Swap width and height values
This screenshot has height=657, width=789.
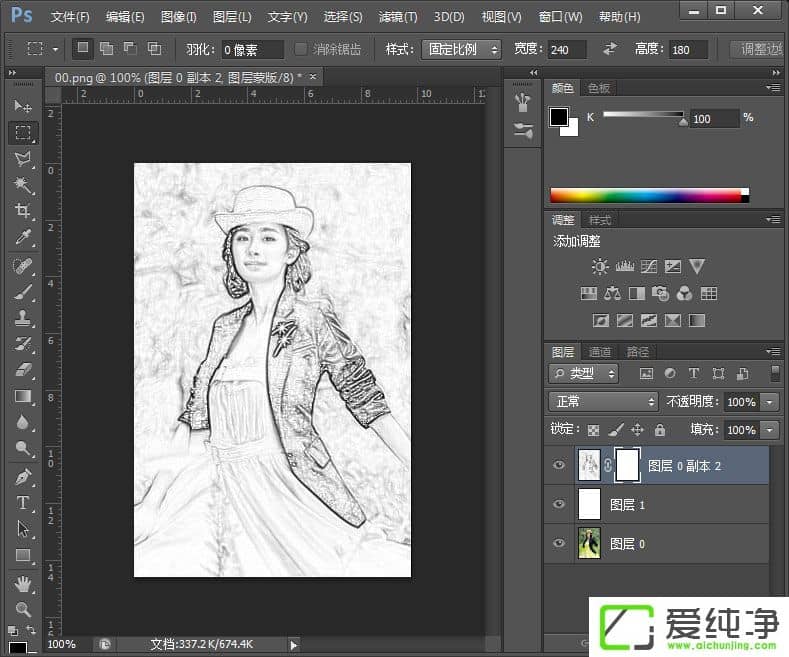[x=609, y=49]
